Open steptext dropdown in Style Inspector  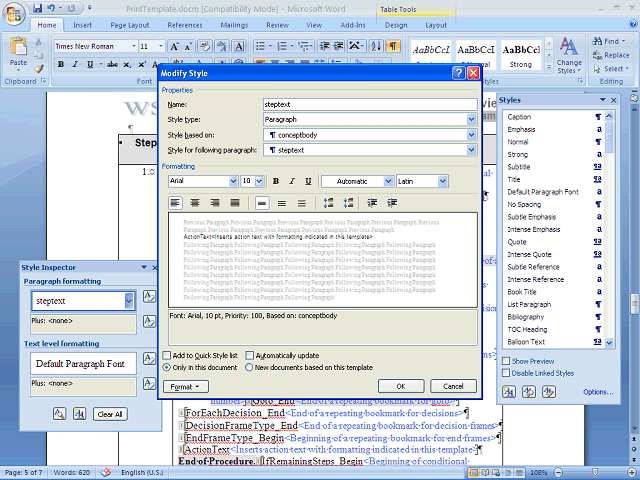pos(129,301)
